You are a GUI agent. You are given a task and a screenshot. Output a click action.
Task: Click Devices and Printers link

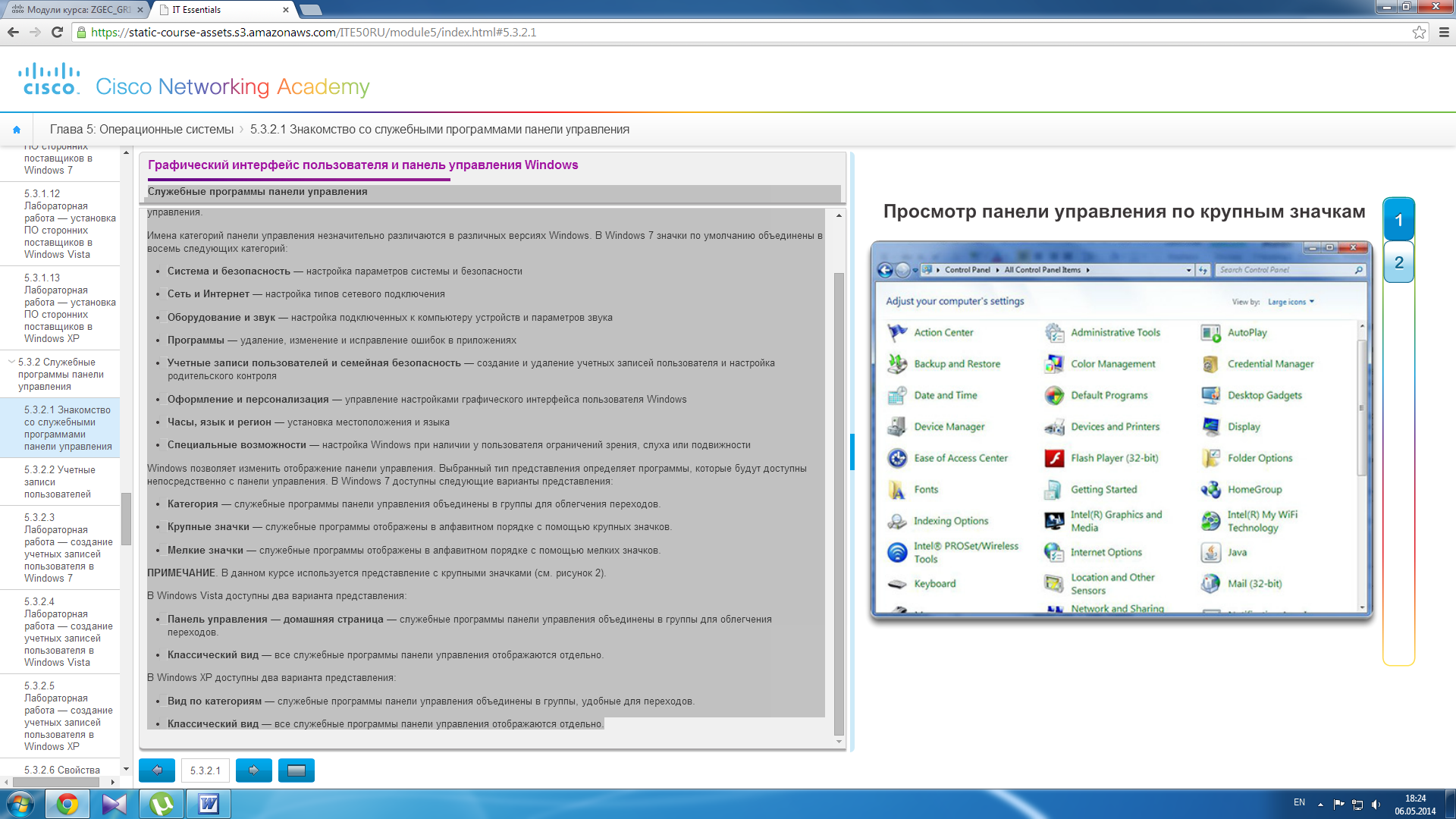click(x=1116, y=427)
